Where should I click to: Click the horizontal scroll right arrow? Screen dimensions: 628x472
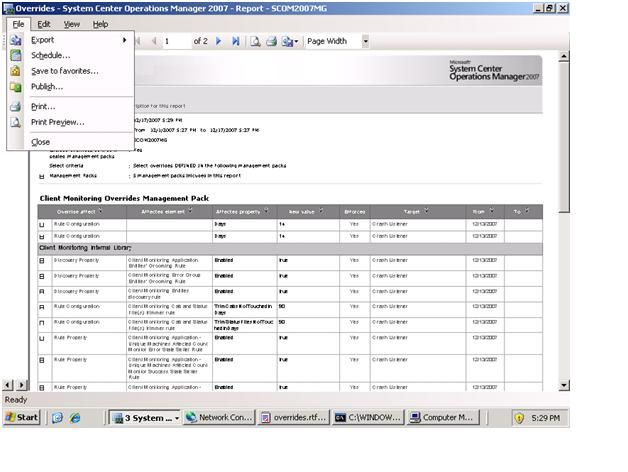pyautogui.click(x=22, y=385)
